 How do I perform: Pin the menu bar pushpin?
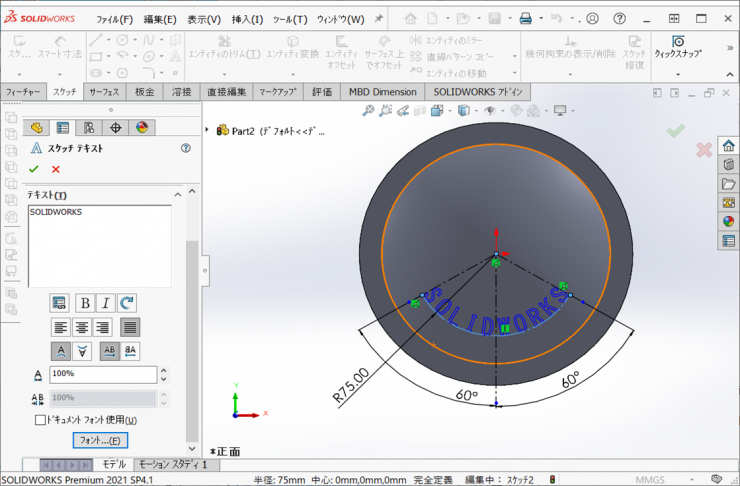coord(378,18)
